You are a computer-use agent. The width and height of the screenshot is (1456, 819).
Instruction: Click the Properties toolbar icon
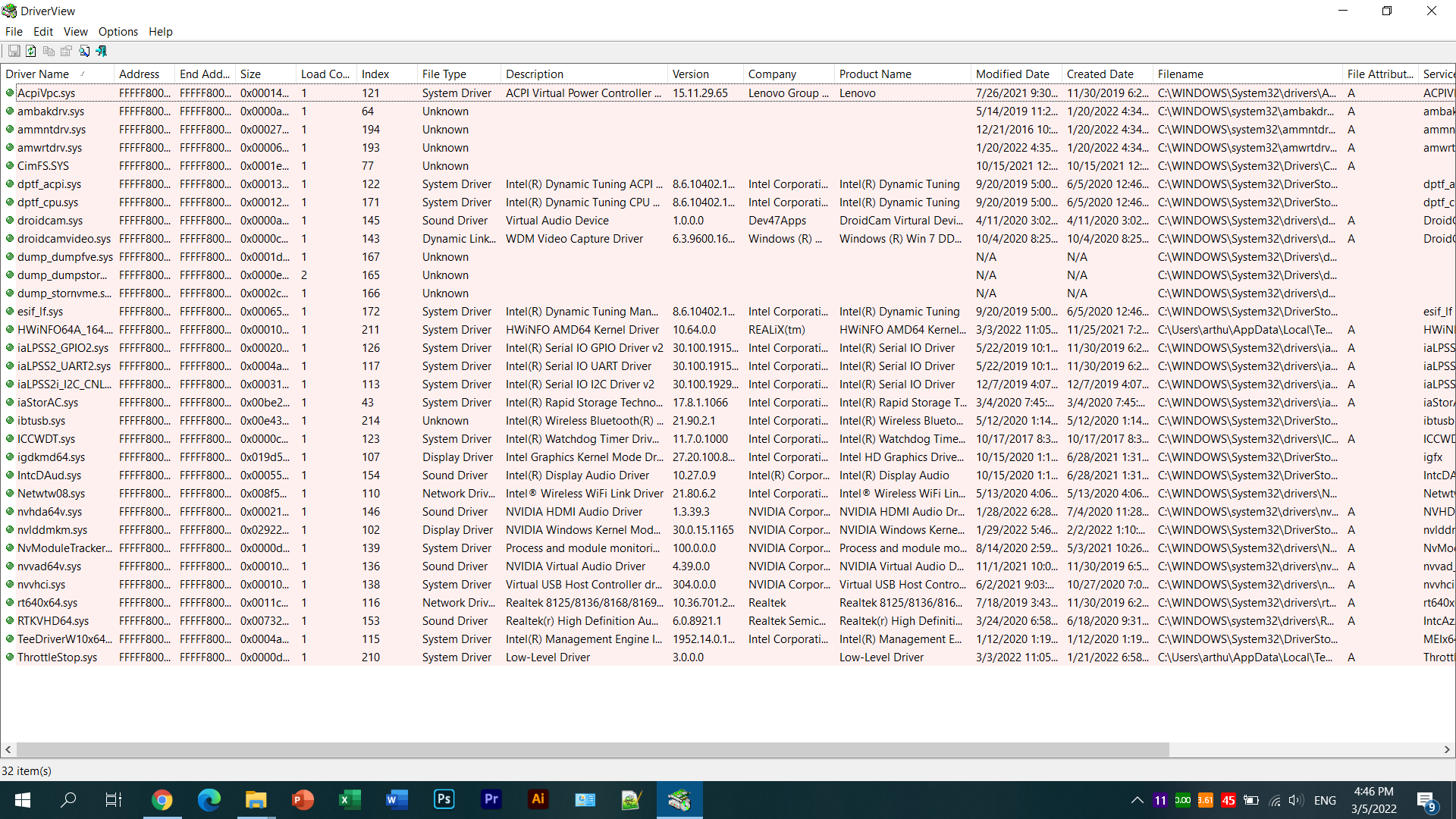click(x=66, y=51)
